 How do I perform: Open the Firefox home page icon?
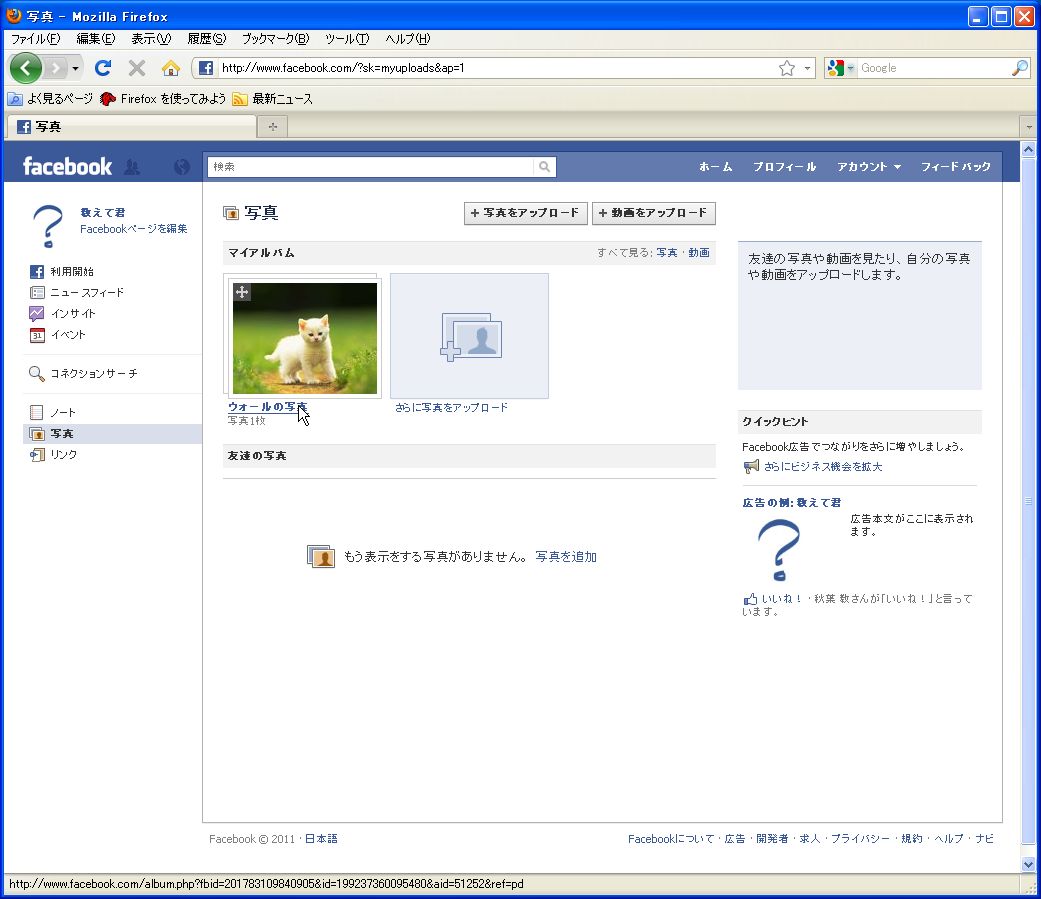click(171, 68)
